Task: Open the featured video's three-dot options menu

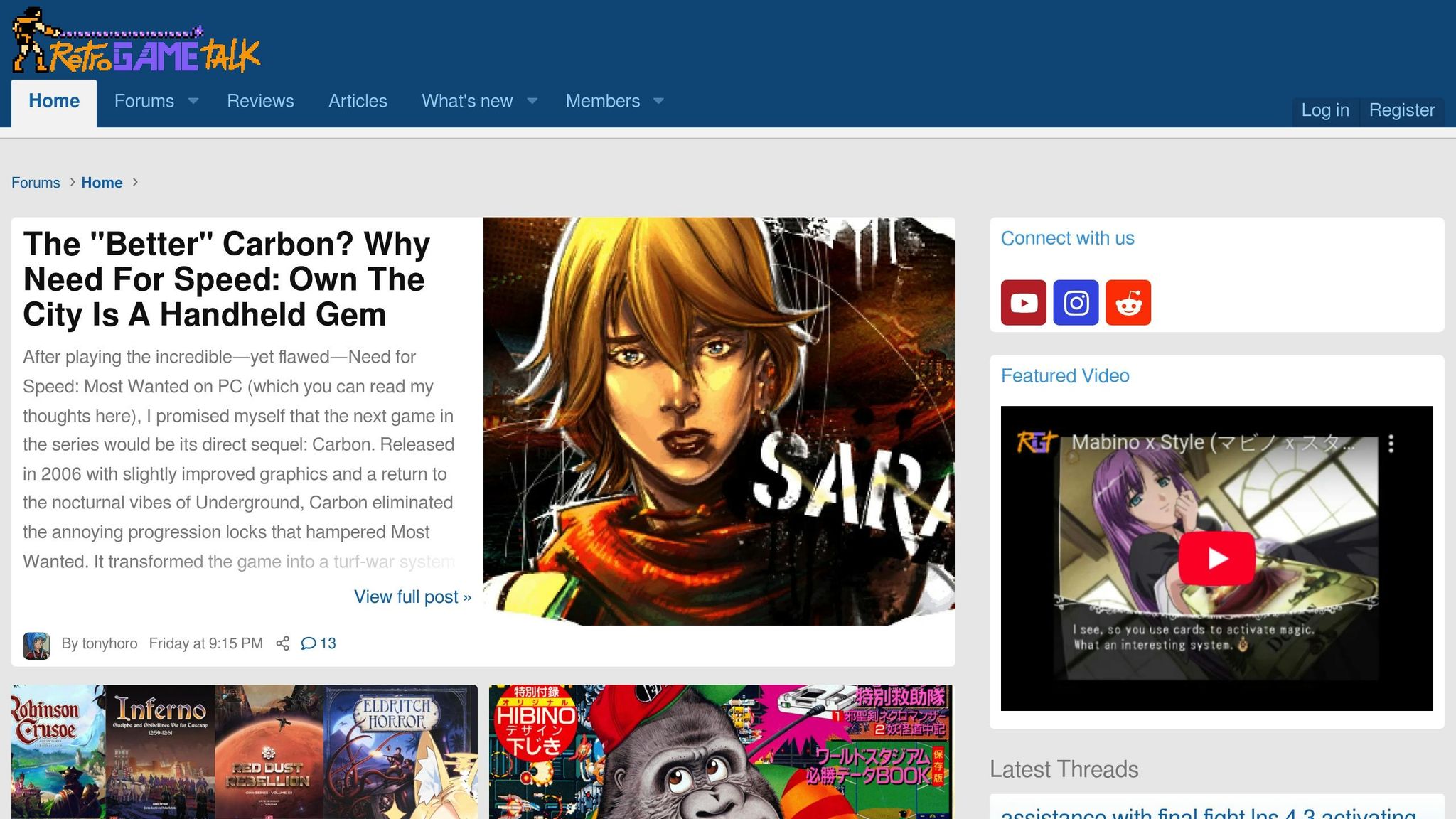Action: [x=1391, y=444]
